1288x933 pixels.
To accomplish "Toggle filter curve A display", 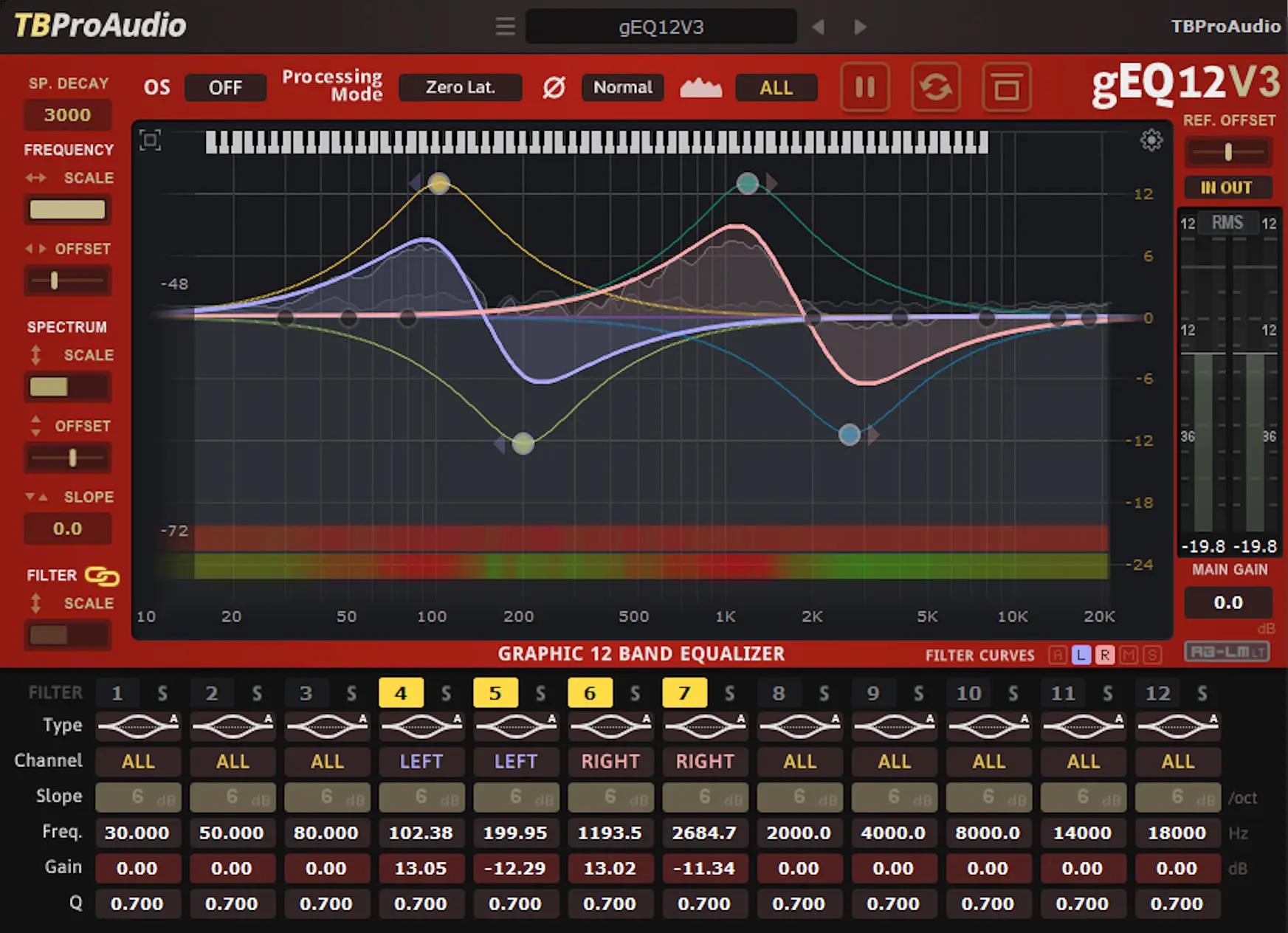I will click(x=1058, y=655).
